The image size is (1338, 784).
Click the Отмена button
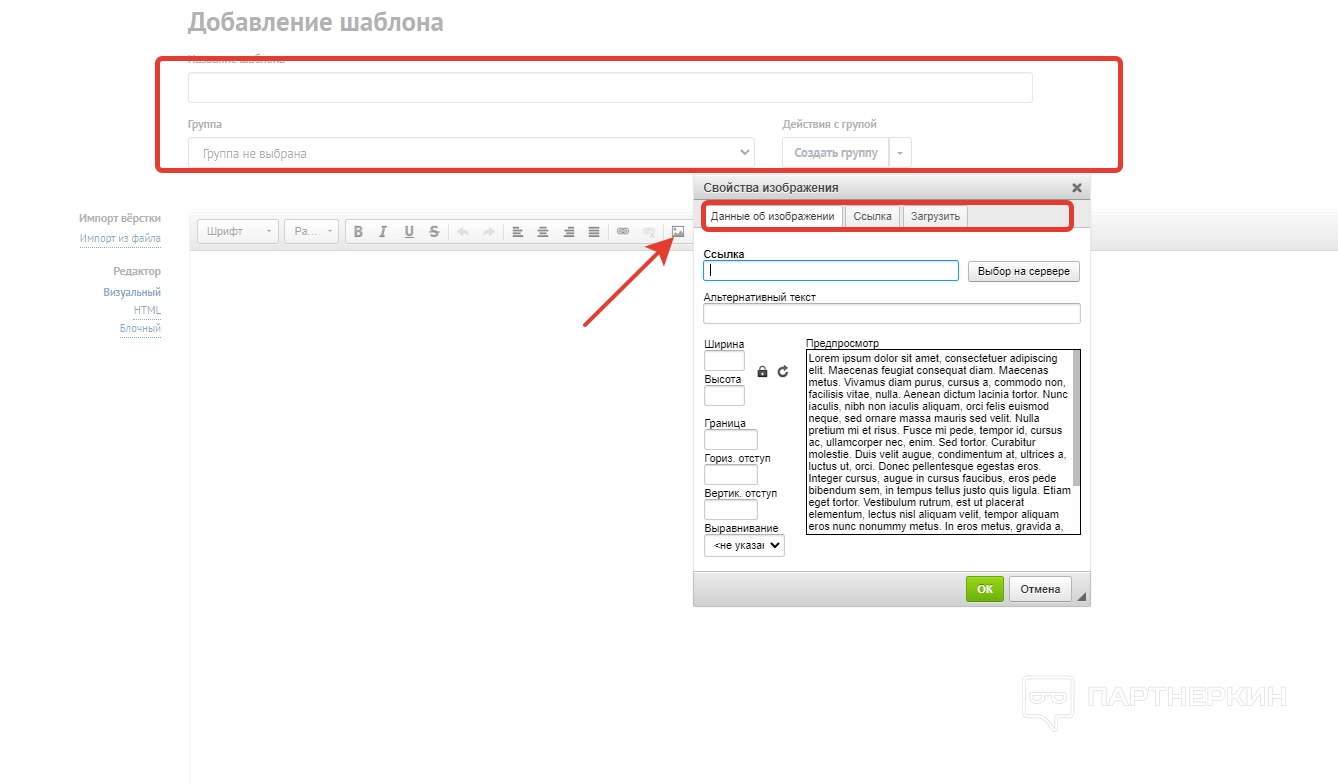pos(1040,589)
